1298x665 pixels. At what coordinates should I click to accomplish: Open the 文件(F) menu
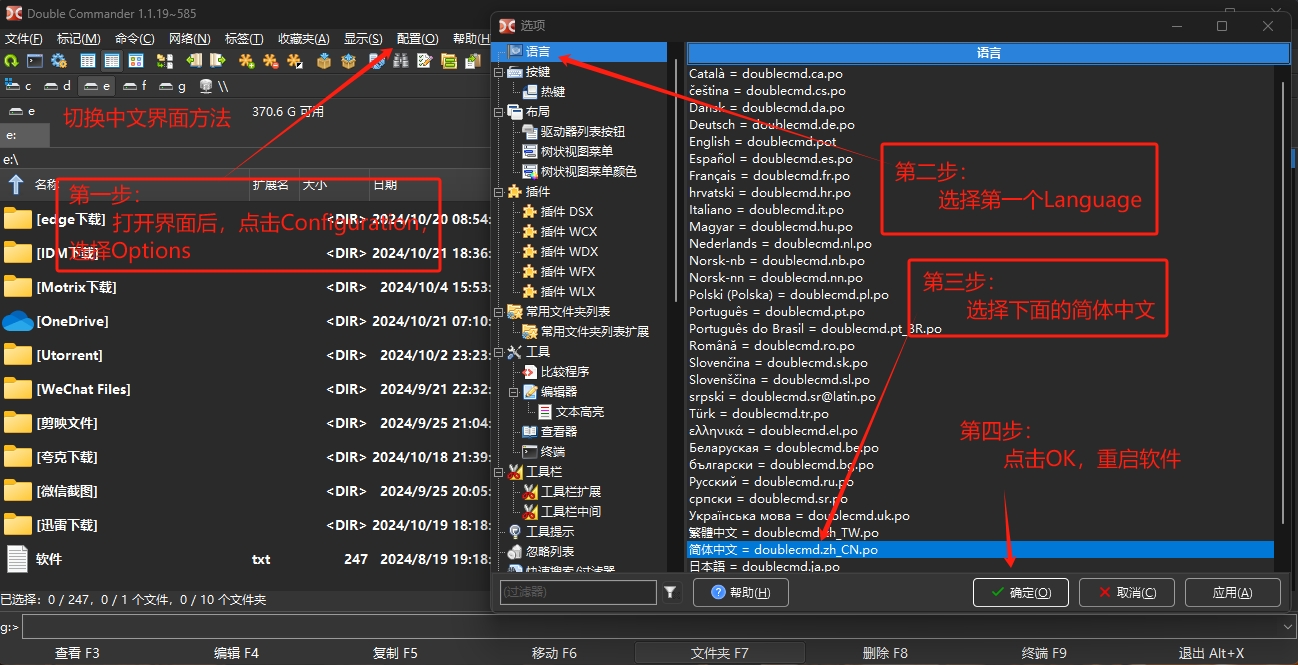[x=24, y=38]
